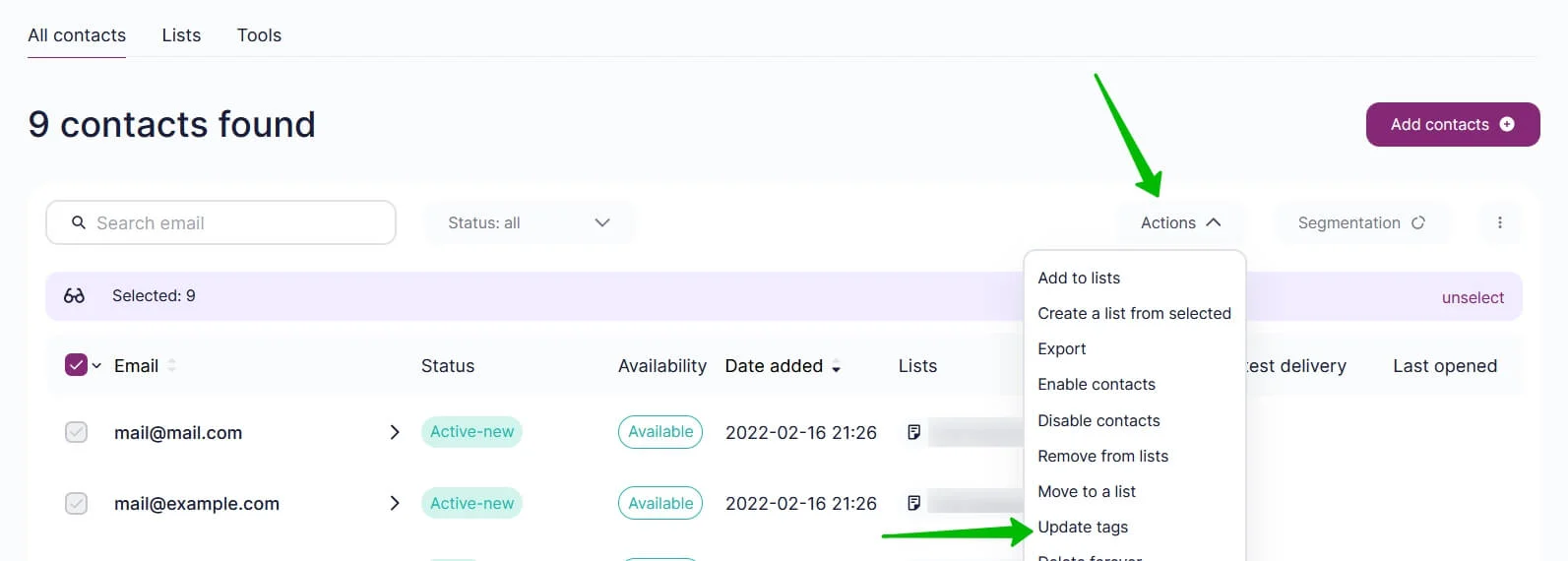Click the mail@mail.com email address
Image resolution: width=1568 pixels, height=561 pixels.
(178, 432)
